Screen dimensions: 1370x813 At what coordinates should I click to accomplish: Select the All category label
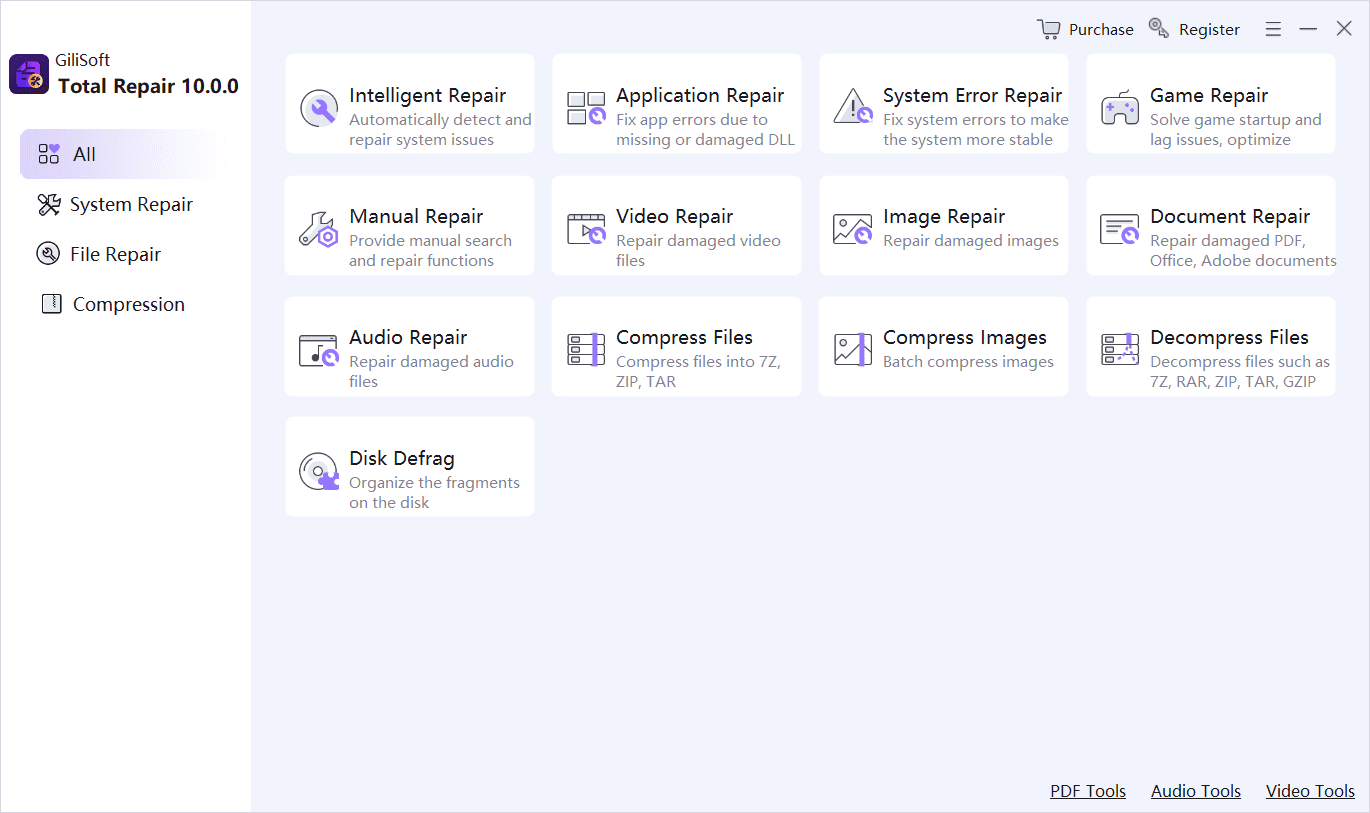point(84,154)
